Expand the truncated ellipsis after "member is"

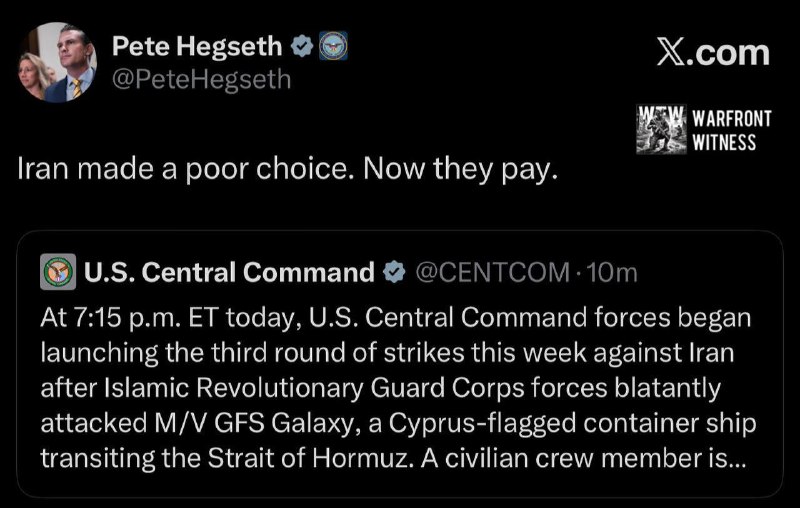[x=737, y=460]
